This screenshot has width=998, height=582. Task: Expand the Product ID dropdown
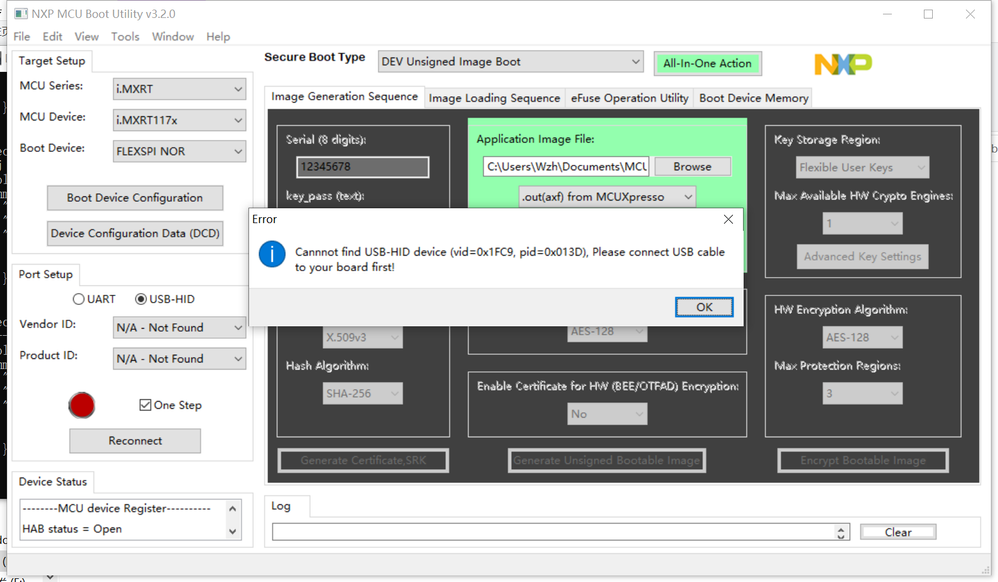click(179, 358)
